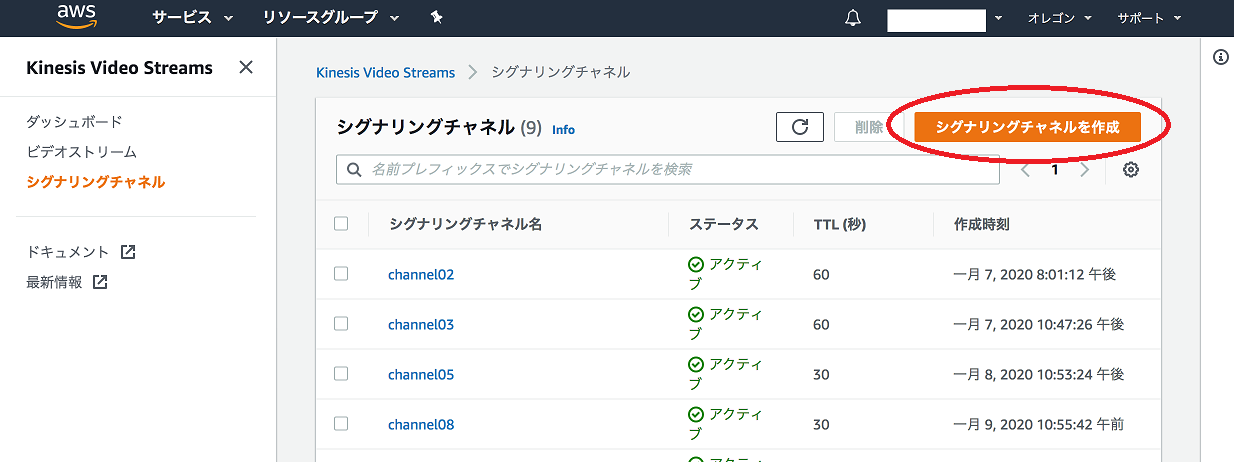Click creation time 一月 9, 2020 10:55:42 午前
The width and height of the screenshot is (1234, 462).
(1039, 424)
